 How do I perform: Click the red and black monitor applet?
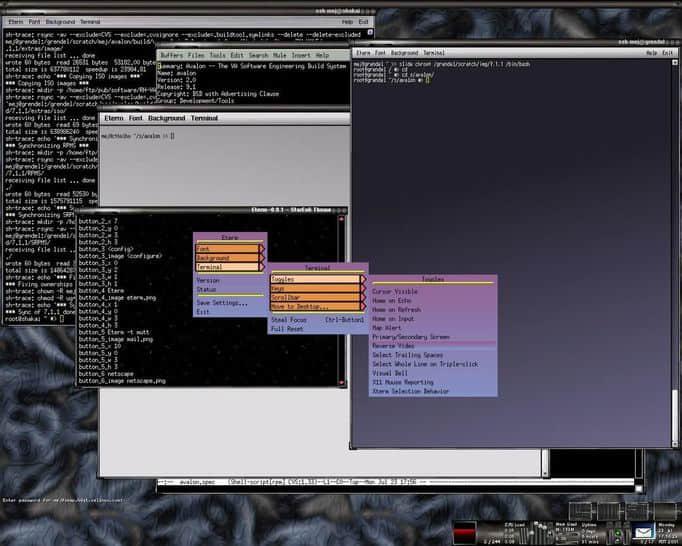(x=463, y=531)
